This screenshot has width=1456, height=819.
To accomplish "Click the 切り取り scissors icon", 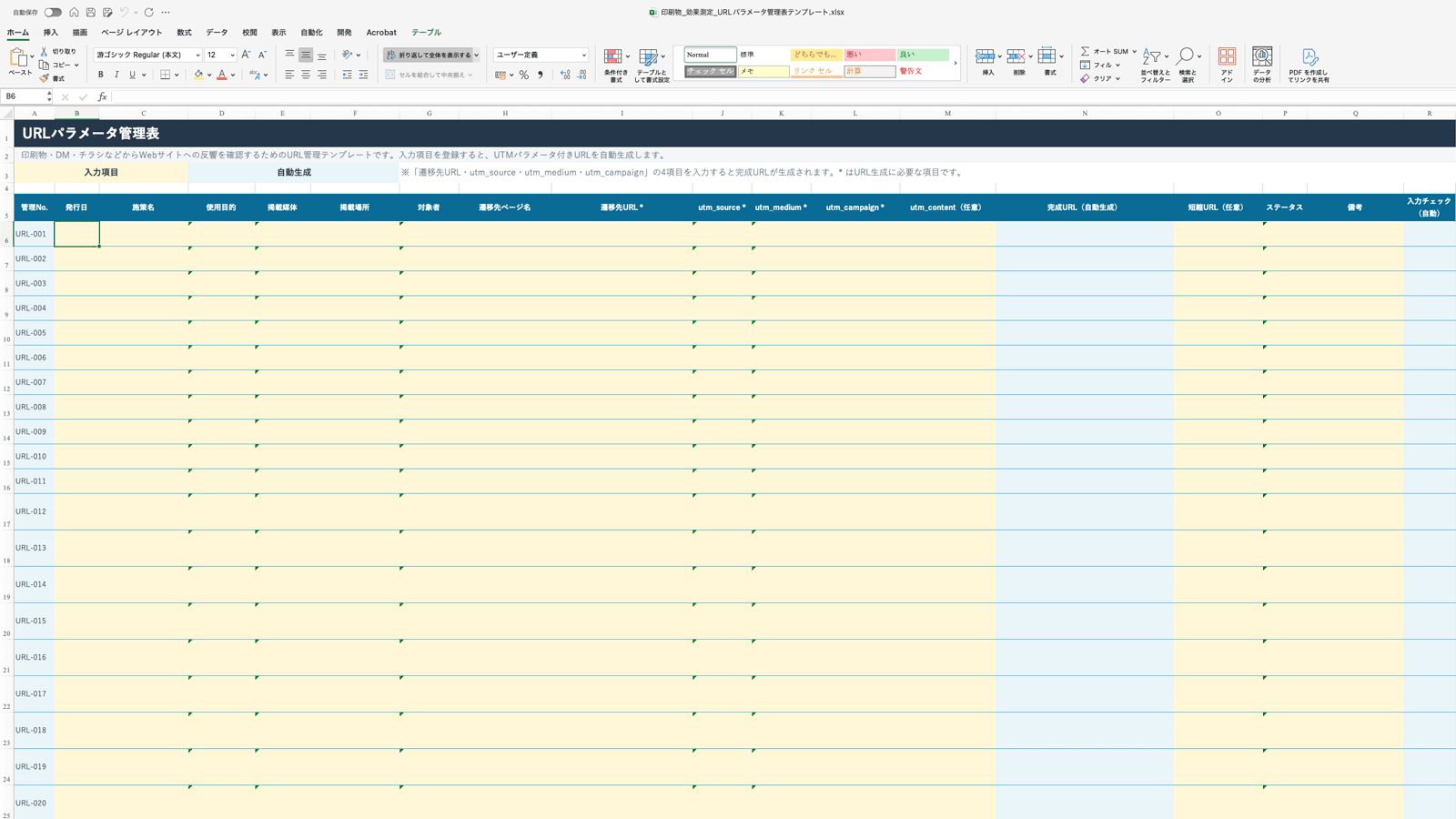I will pos(44,52).
